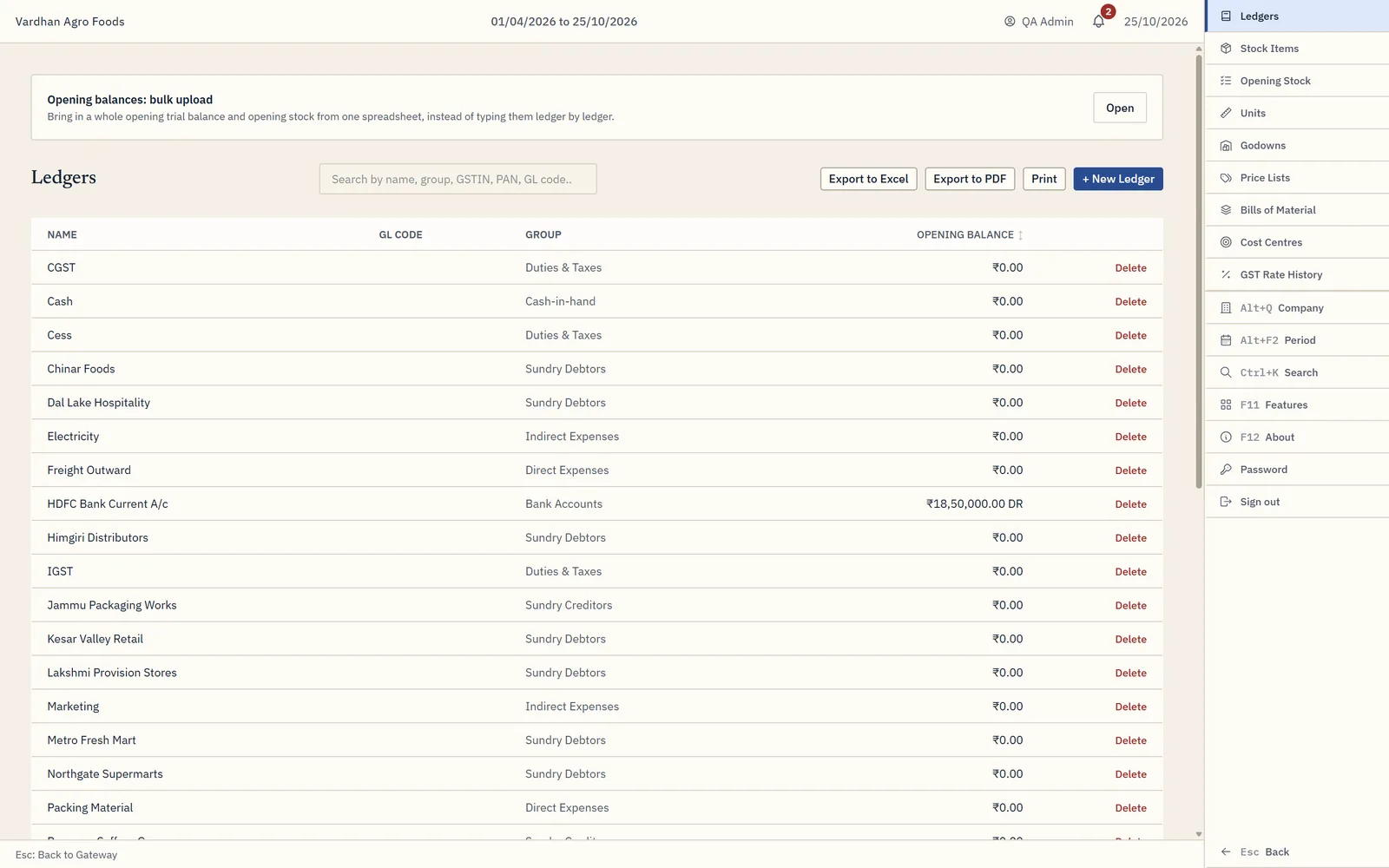Image resolution: width=1389 pixels, height=868 pixels.
Task: Click the Opening Stock list icon
Action: point(1226,81)
